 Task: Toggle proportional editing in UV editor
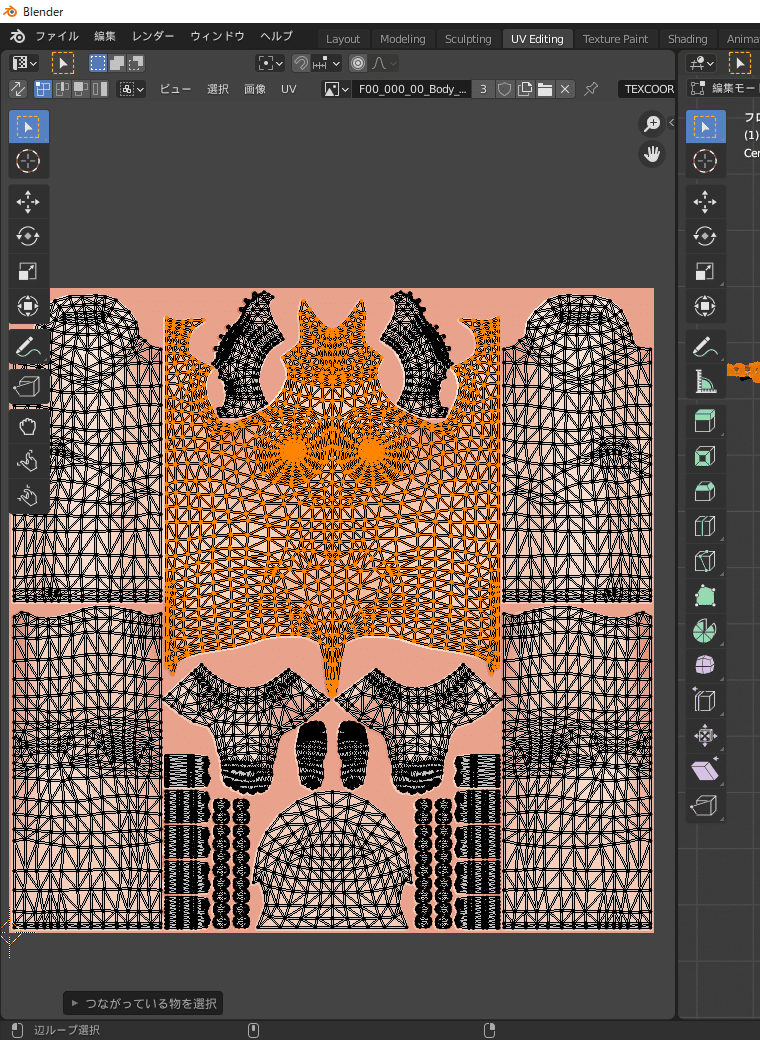[x=358, y=63]
